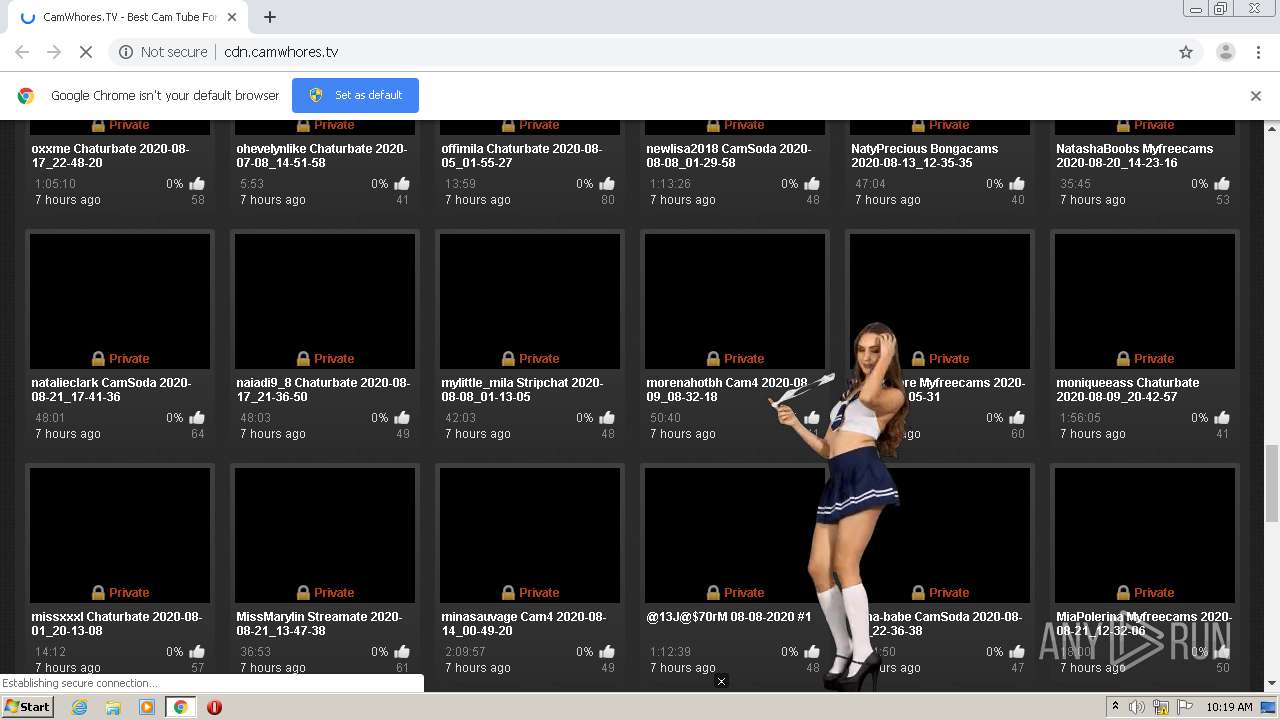Screen dimensions: 1280x720
Task: Select the CamWhores.TV browser tab
Action: (x=128, y=17)
